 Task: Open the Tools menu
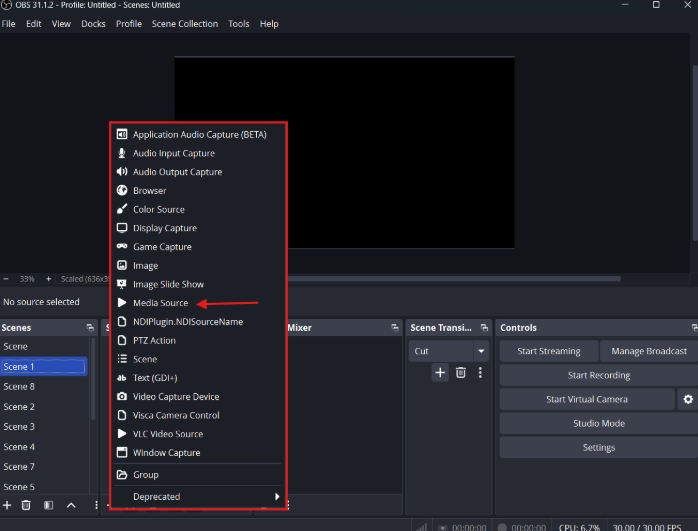click(239, 24)
